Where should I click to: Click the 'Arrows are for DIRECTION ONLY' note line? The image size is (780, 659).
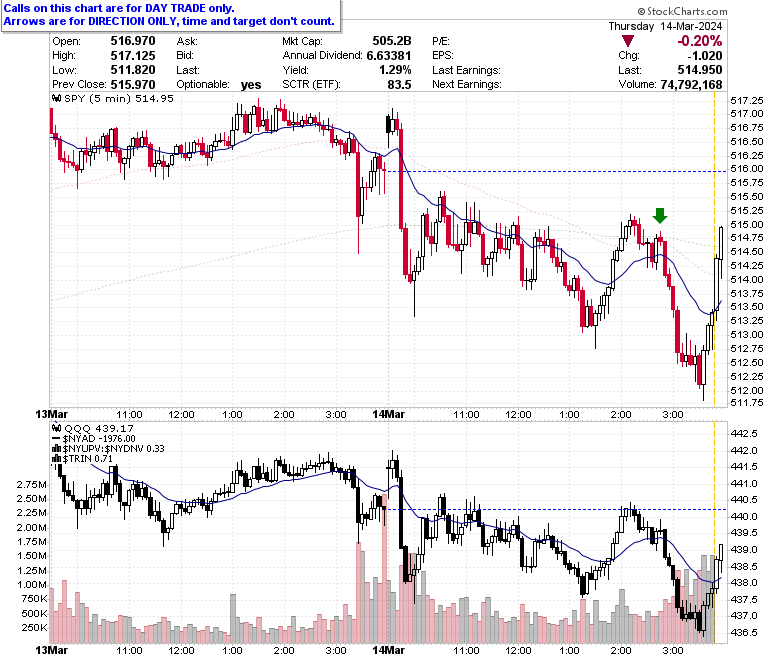(169, 21)
